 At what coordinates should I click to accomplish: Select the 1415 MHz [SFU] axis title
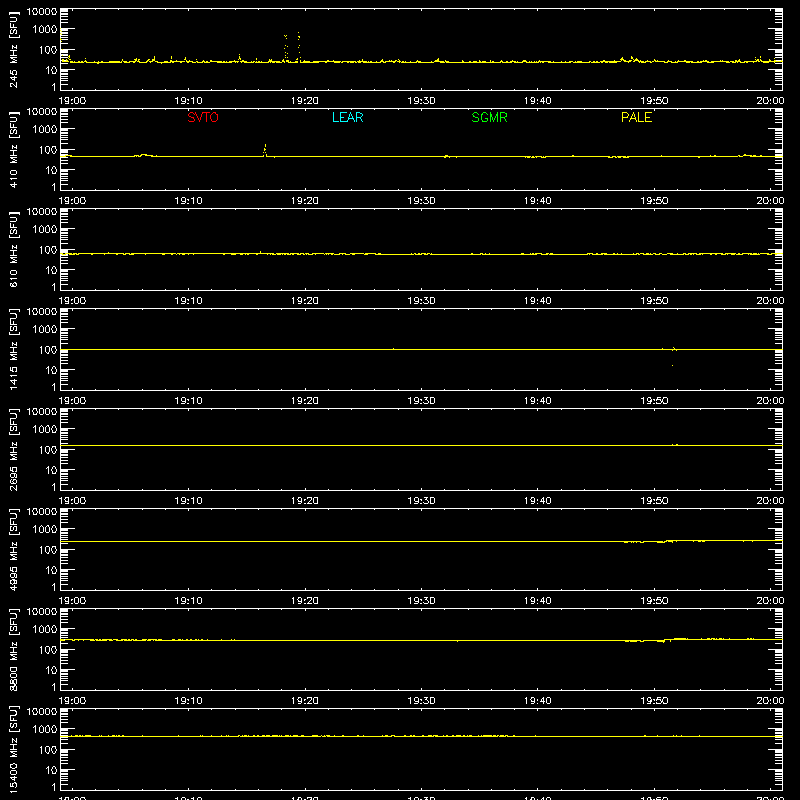(x=13, y=349)
